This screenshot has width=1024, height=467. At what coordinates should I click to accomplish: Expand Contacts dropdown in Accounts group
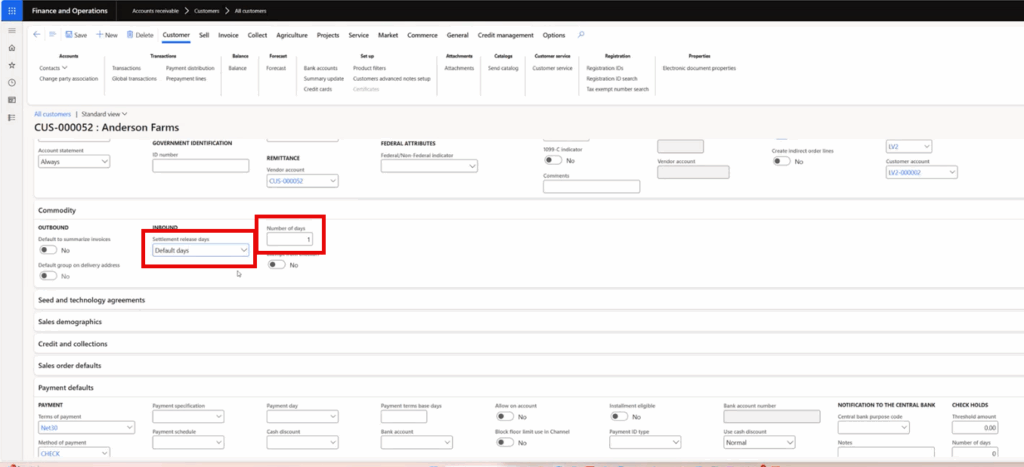(x=54, y=68)
